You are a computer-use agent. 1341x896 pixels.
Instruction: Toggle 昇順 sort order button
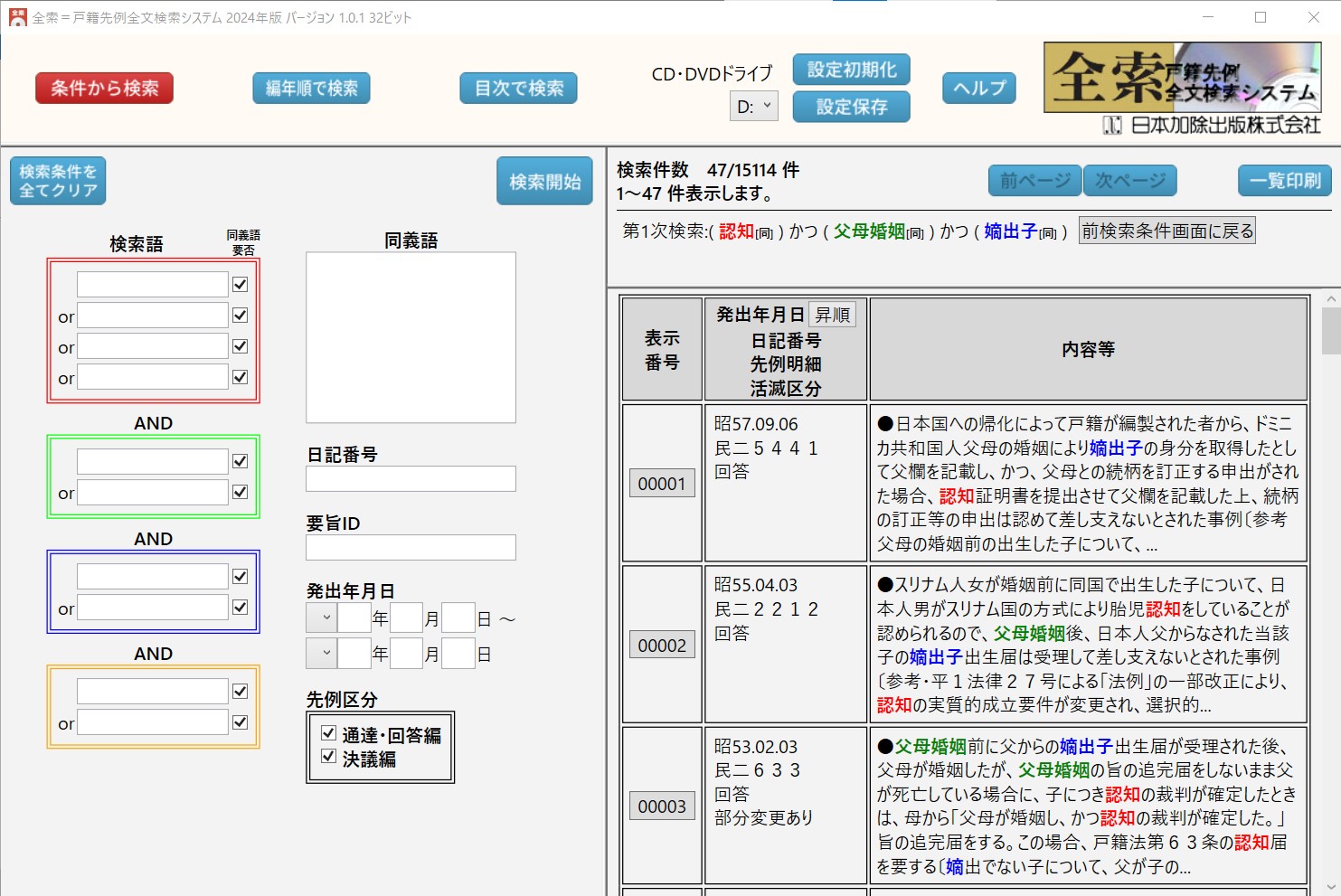[832, 315]
